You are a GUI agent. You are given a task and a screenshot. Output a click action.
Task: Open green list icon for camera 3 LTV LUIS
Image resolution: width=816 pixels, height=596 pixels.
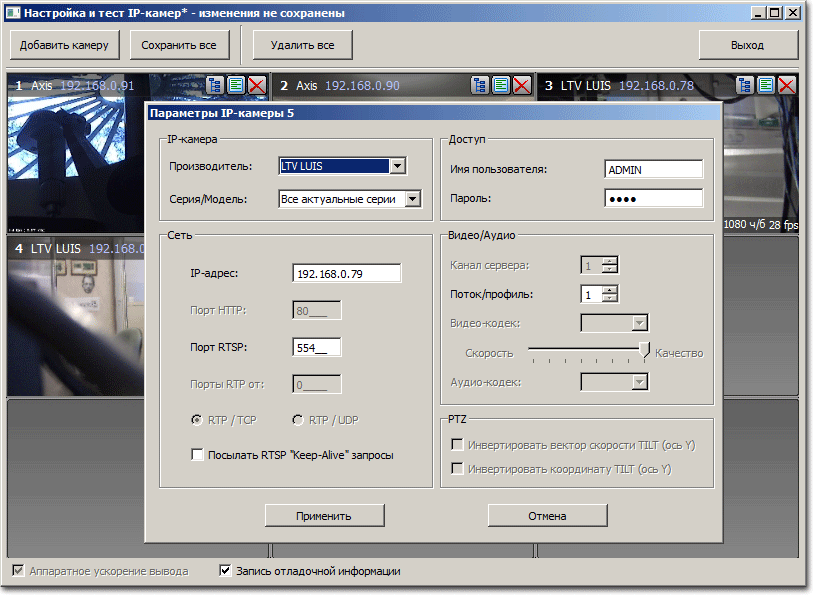[x=766, y=85]
